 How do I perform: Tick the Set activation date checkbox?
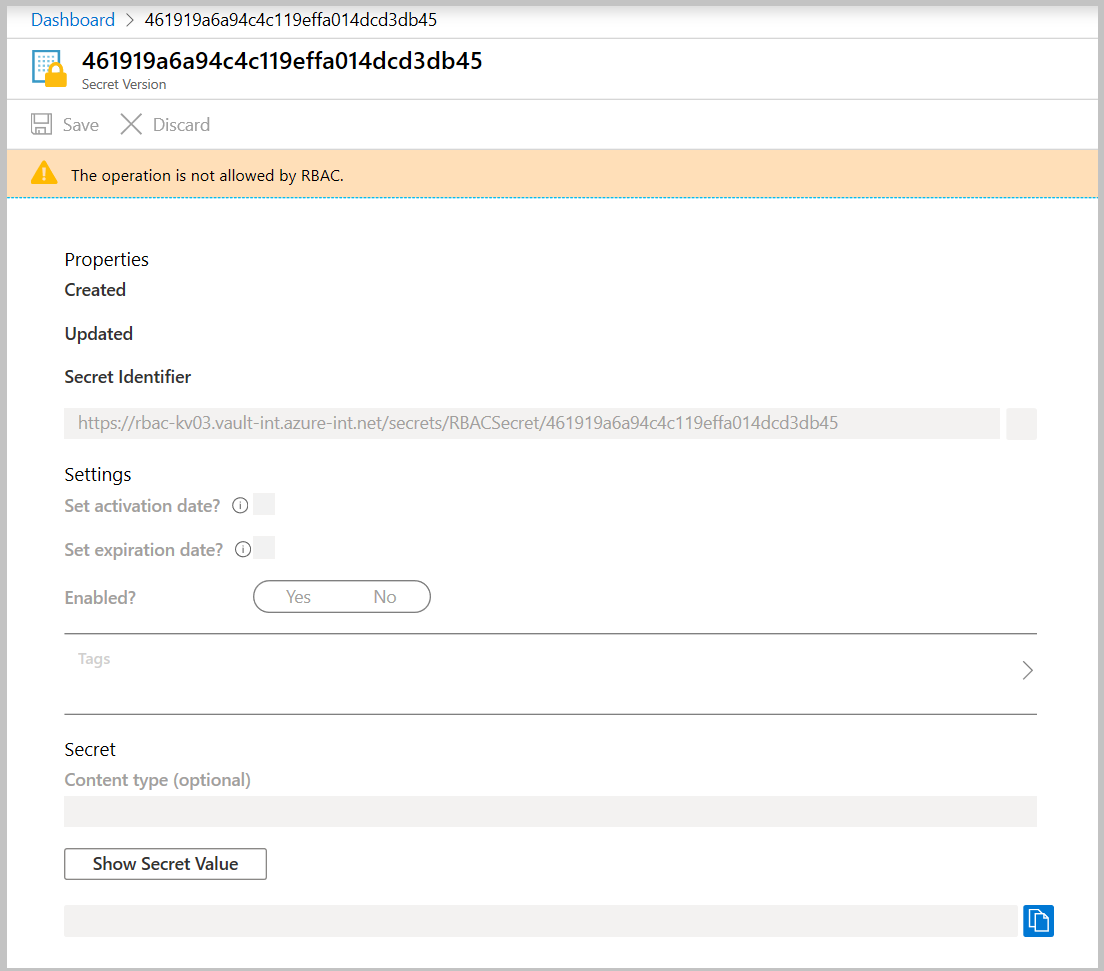(x=264, y=504)
